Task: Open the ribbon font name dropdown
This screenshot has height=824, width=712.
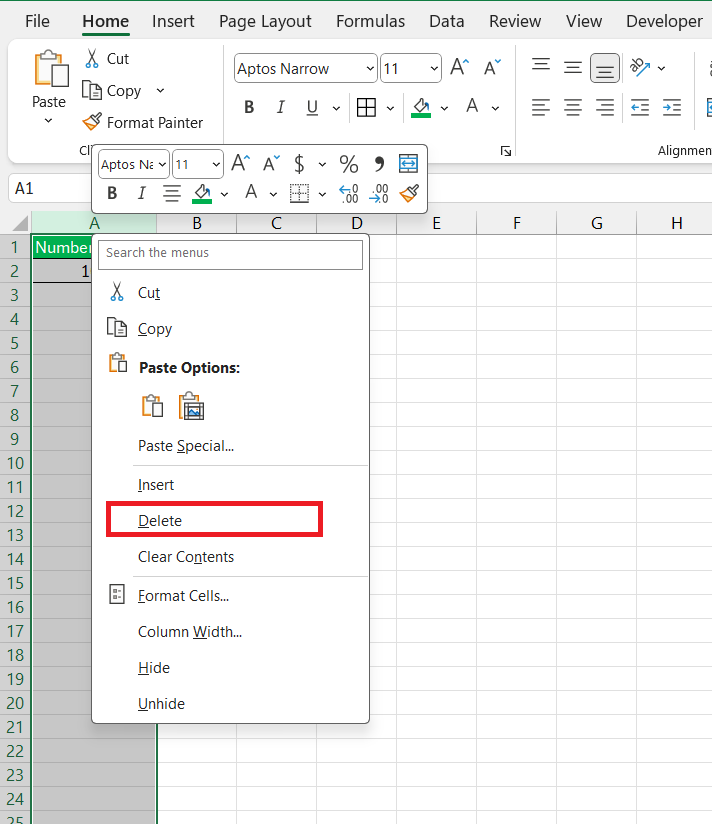Action: [370, 68]
